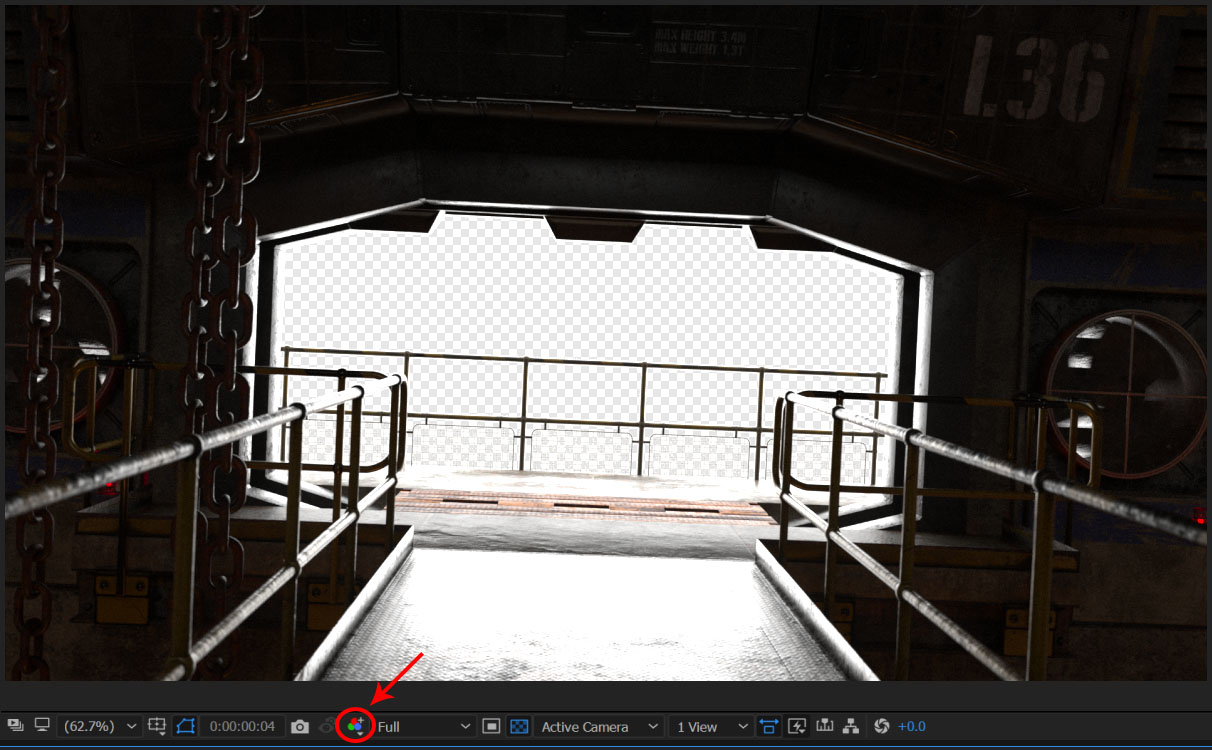Open the Active Camera 3D view dropdown
Image resolution: width=1212 pixels, height=750 pixels.
599,727
